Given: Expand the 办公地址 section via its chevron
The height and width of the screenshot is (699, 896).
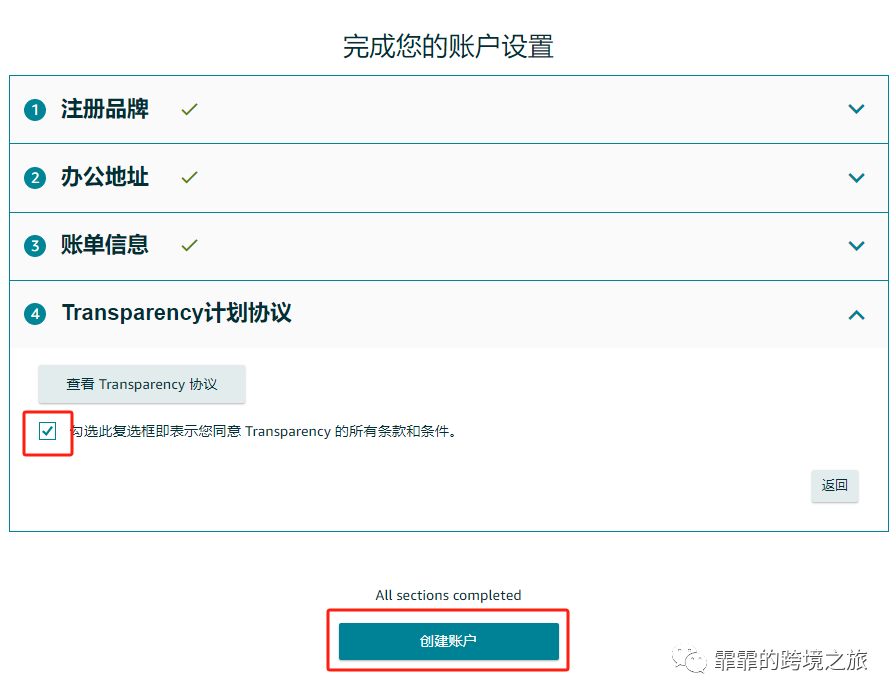Looking at the screenshot, I should [857, 177].
